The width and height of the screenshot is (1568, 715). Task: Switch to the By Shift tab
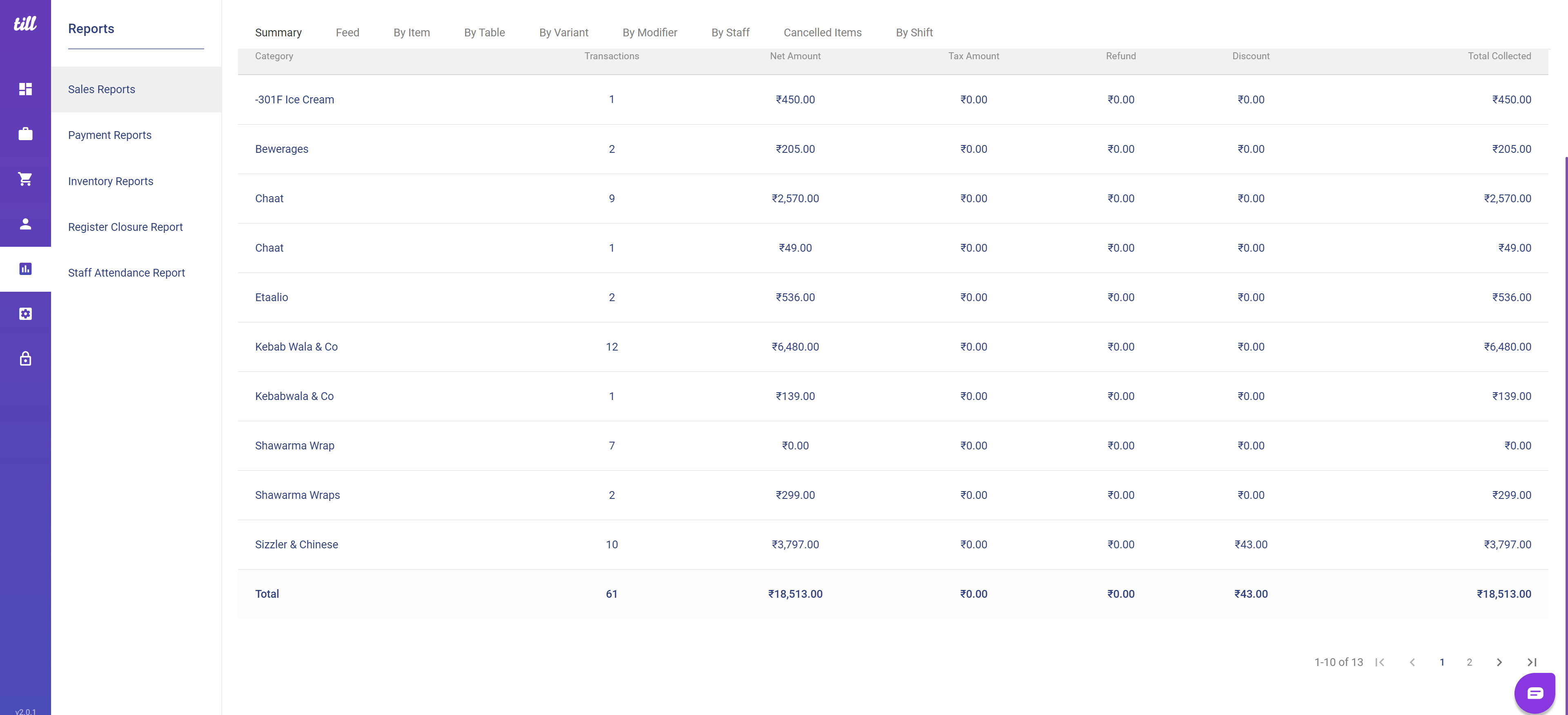tap(914, 32)
